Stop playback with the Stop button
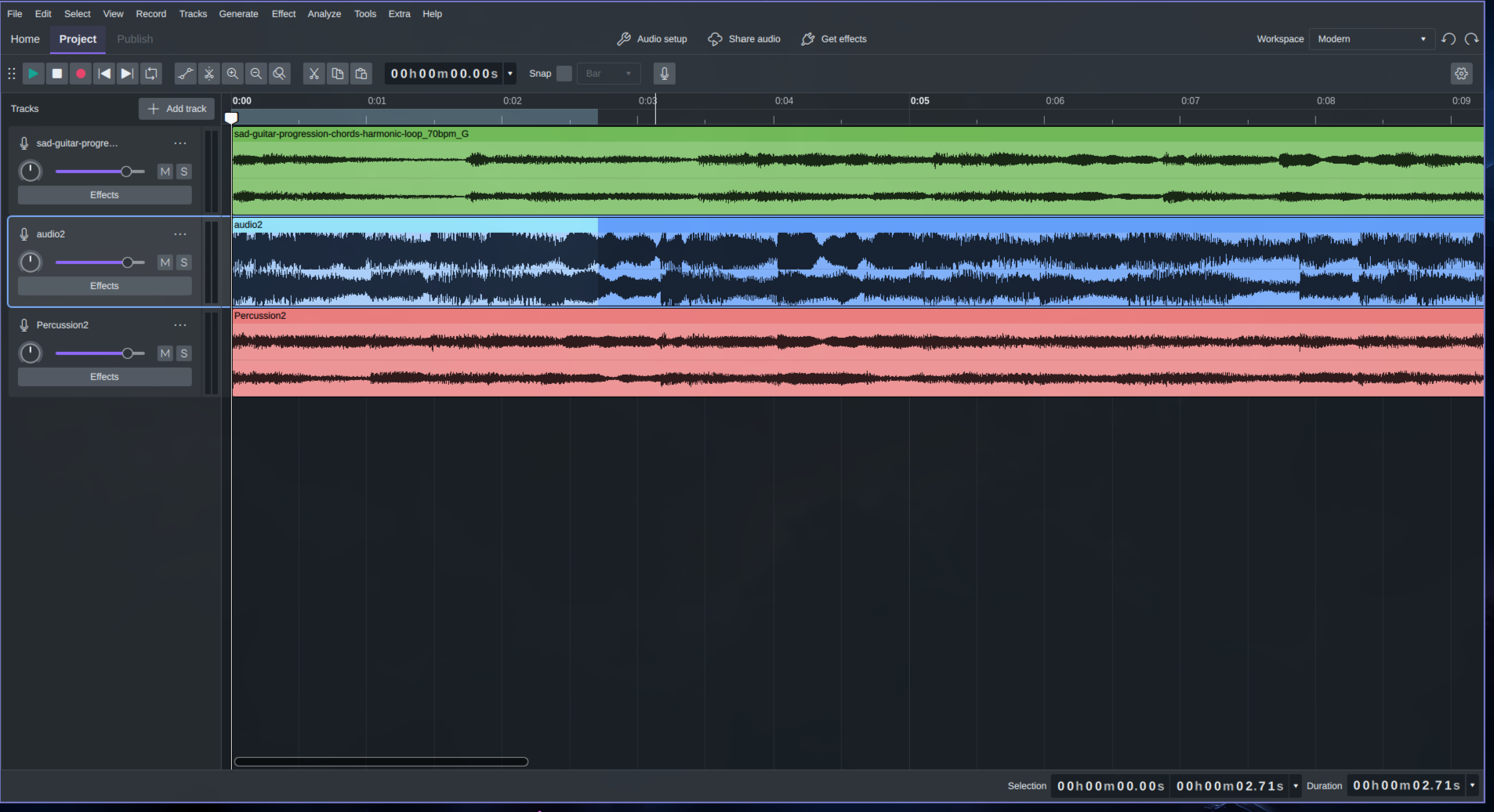Image resolution: width=1494 pixels, height=812 pixels. (56, 74)
